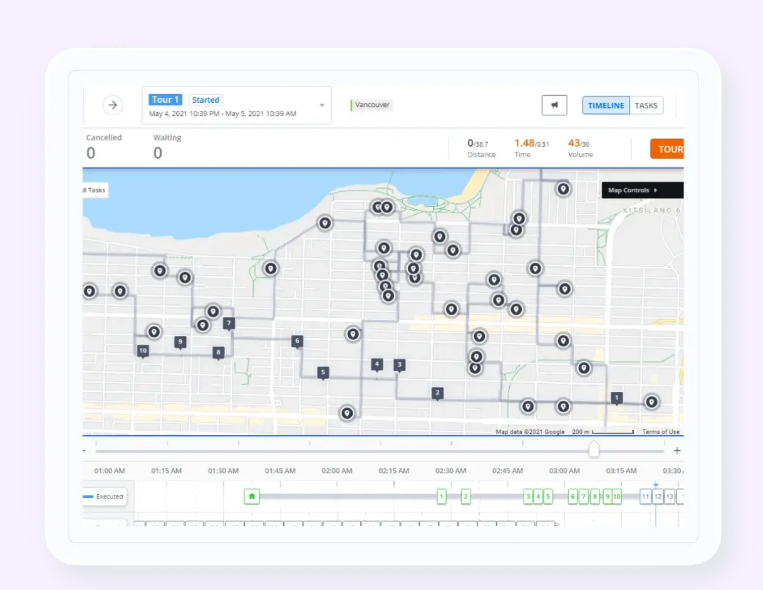763x590 pixels.
Task: Click the Executed legend item
Action: point(104,497)
